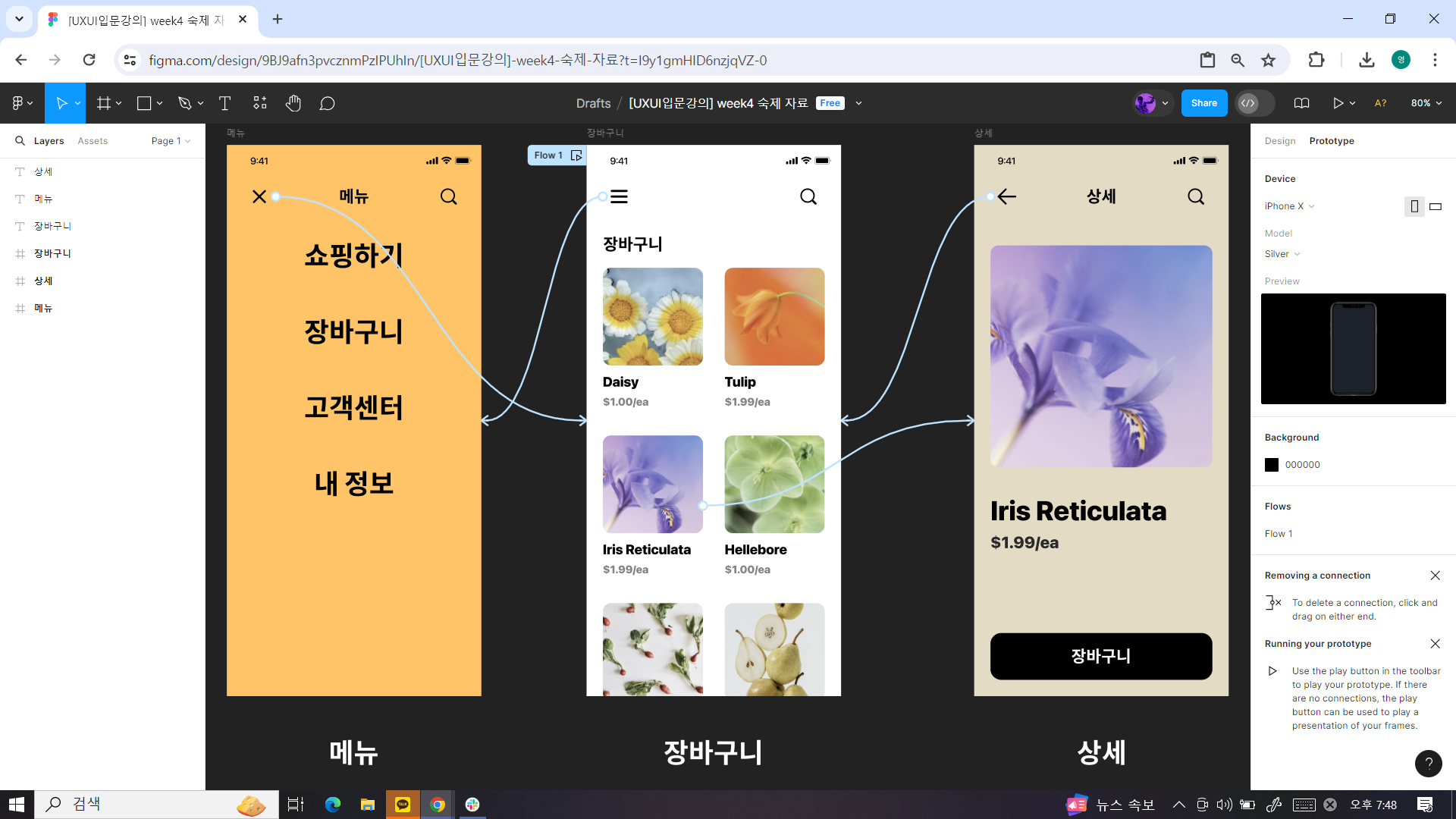Open the book Libraries icon
The image size is (1456, 819).
coord(1301,103)
